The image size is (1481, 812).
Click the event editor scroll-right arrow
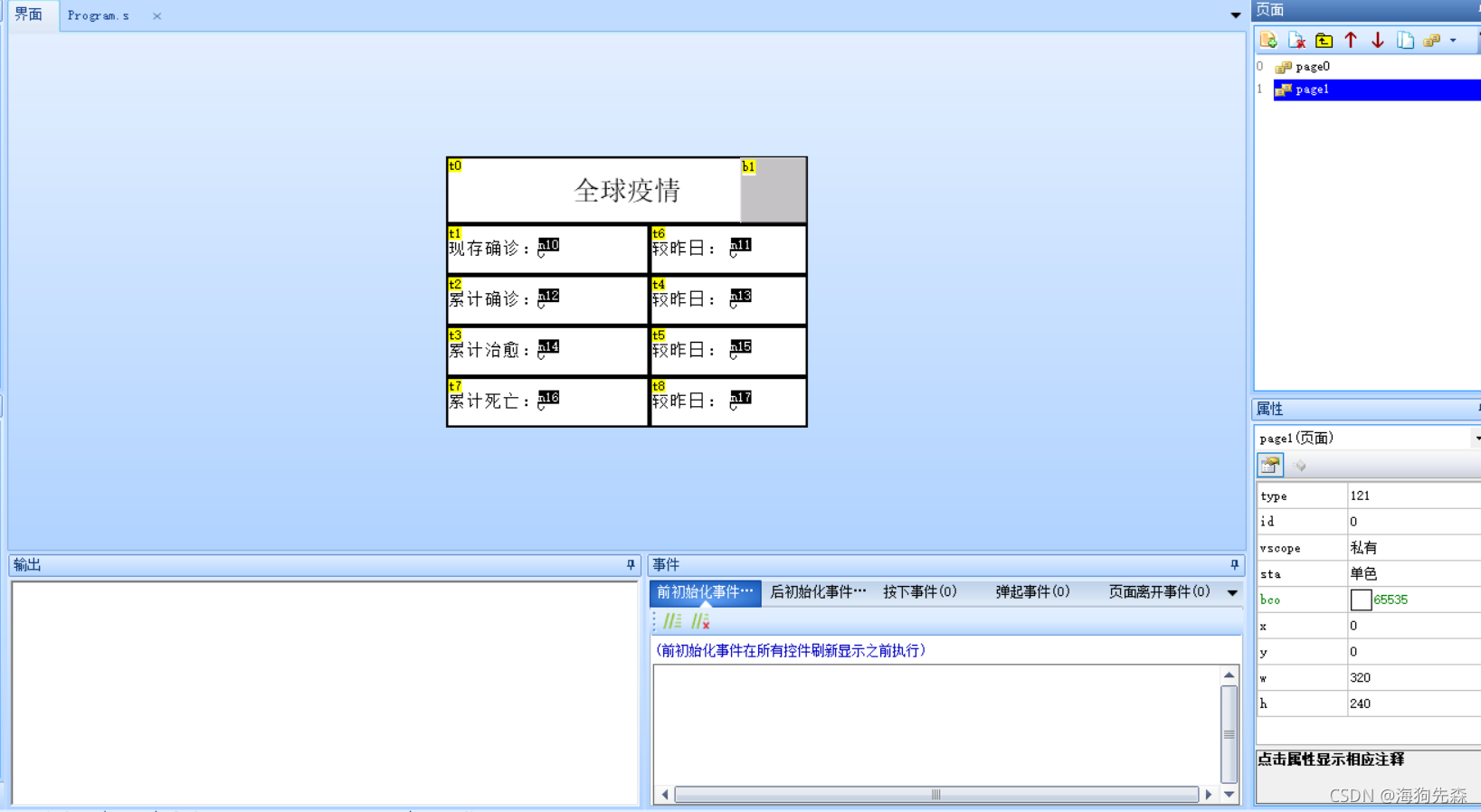pyautogui.click(x=1208, y=795)
